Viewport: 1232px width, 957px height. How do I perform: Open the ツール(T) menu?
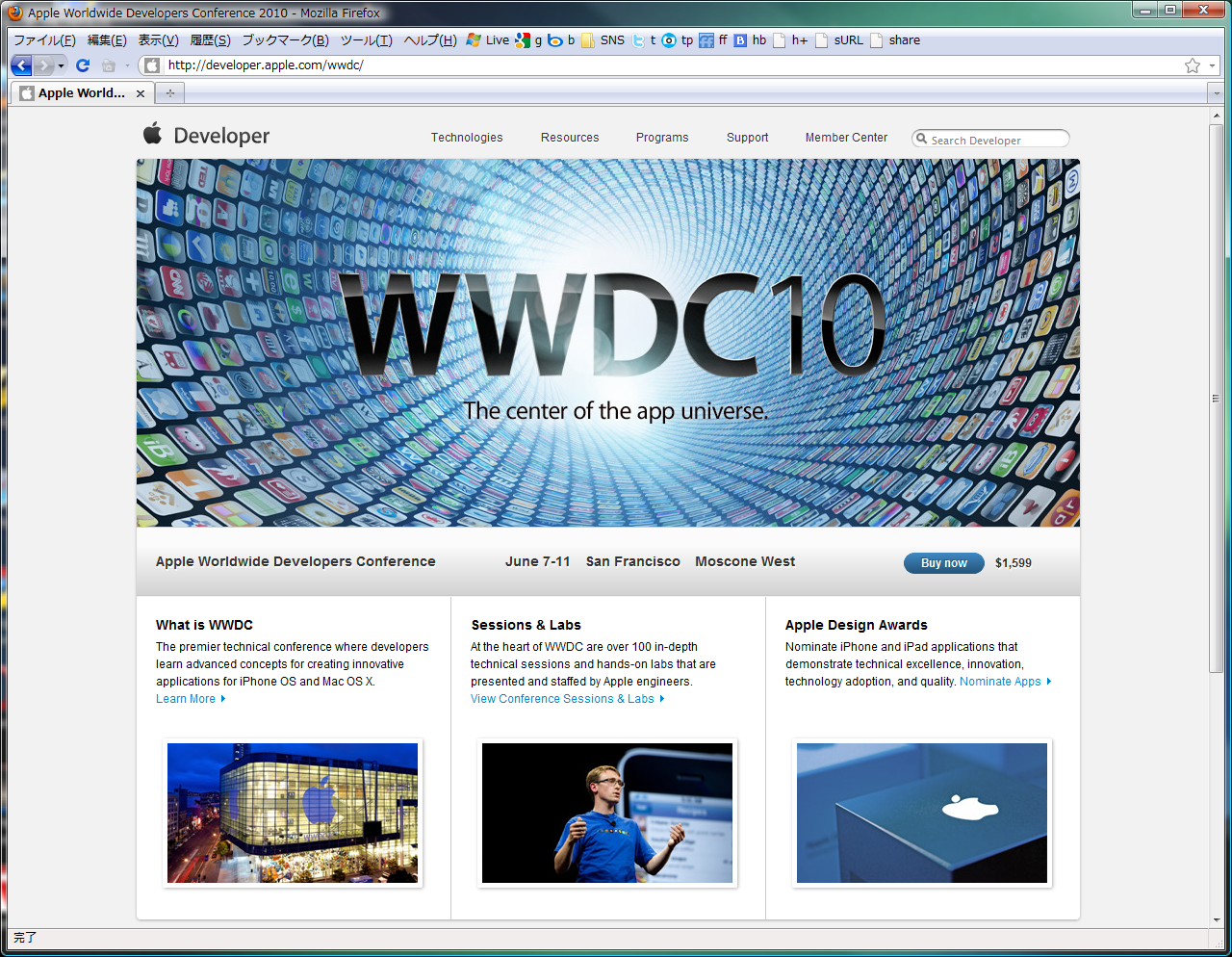pos(366,40)
